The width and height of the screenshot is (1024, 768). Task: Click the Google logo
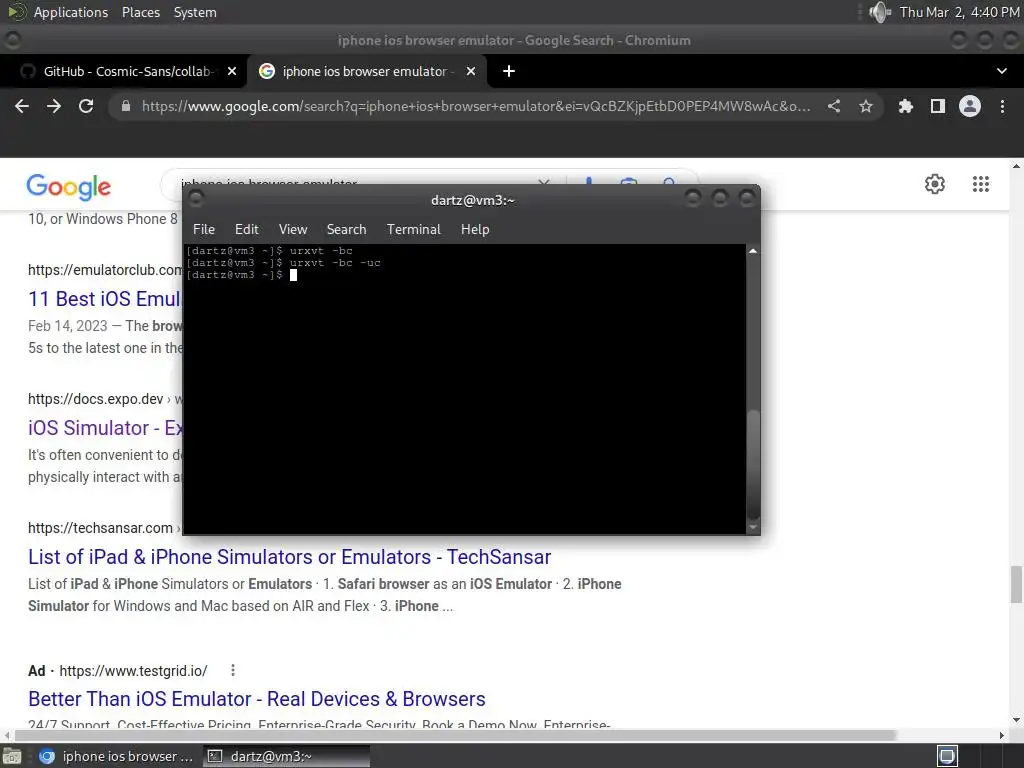click(69, 187)
